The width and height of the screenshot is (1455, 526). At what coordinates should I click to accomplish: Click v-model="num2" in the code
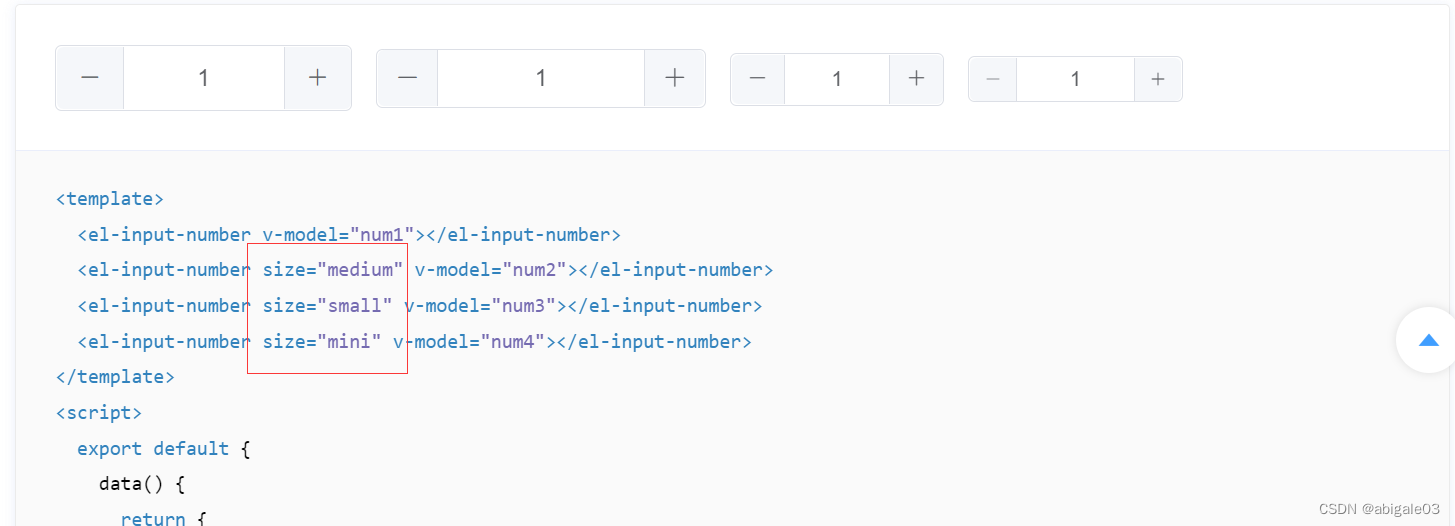(x=491, y=270)
